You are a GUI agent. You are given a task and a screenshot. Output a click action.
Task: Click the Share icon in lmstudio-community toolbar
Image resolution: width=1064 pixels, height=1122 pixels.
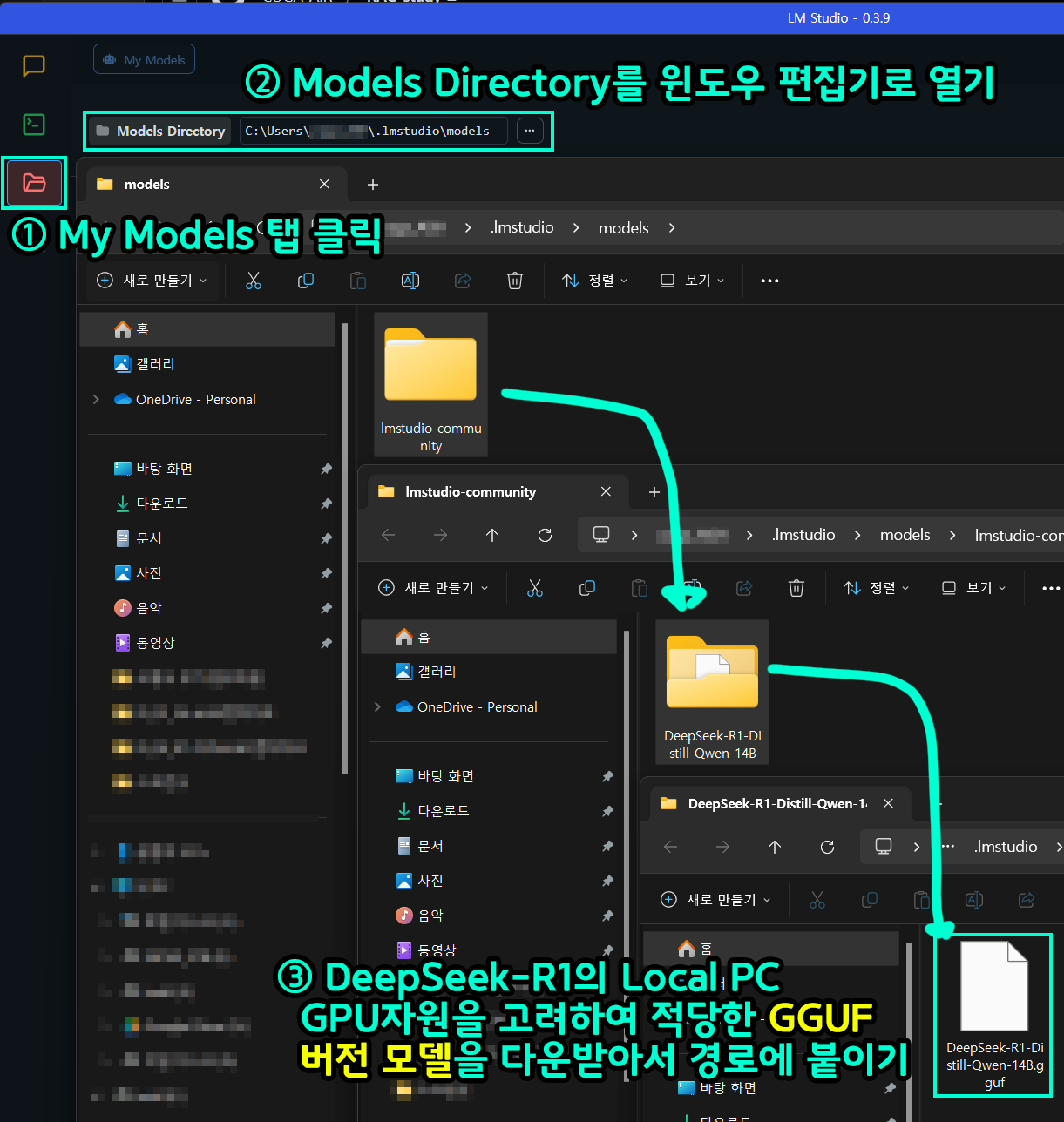tap(744, 588)
